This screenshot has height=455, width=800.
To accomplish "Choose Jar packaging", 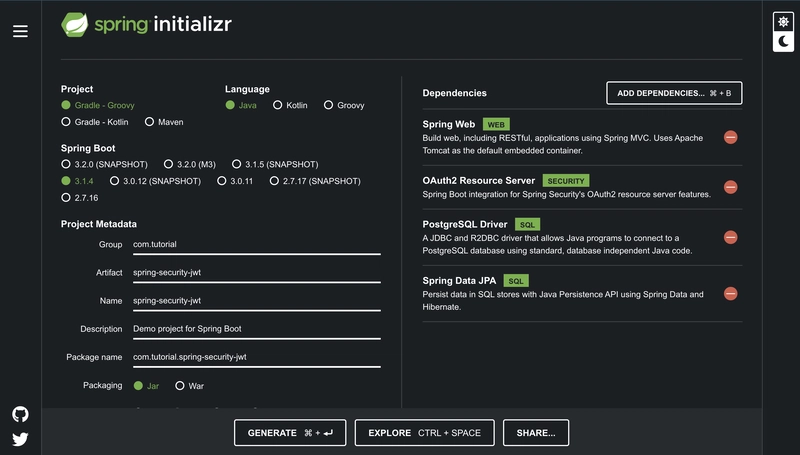I will pyautogui.click(x=146, y=386).
